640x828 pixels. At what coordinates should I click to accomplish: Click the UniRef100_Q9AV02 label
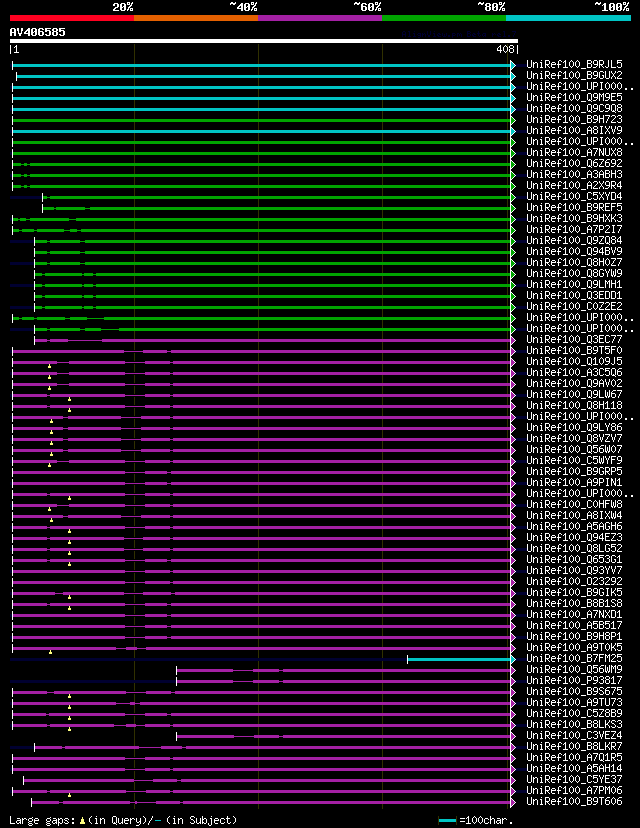pyautogui.click(x=574, y=383)
